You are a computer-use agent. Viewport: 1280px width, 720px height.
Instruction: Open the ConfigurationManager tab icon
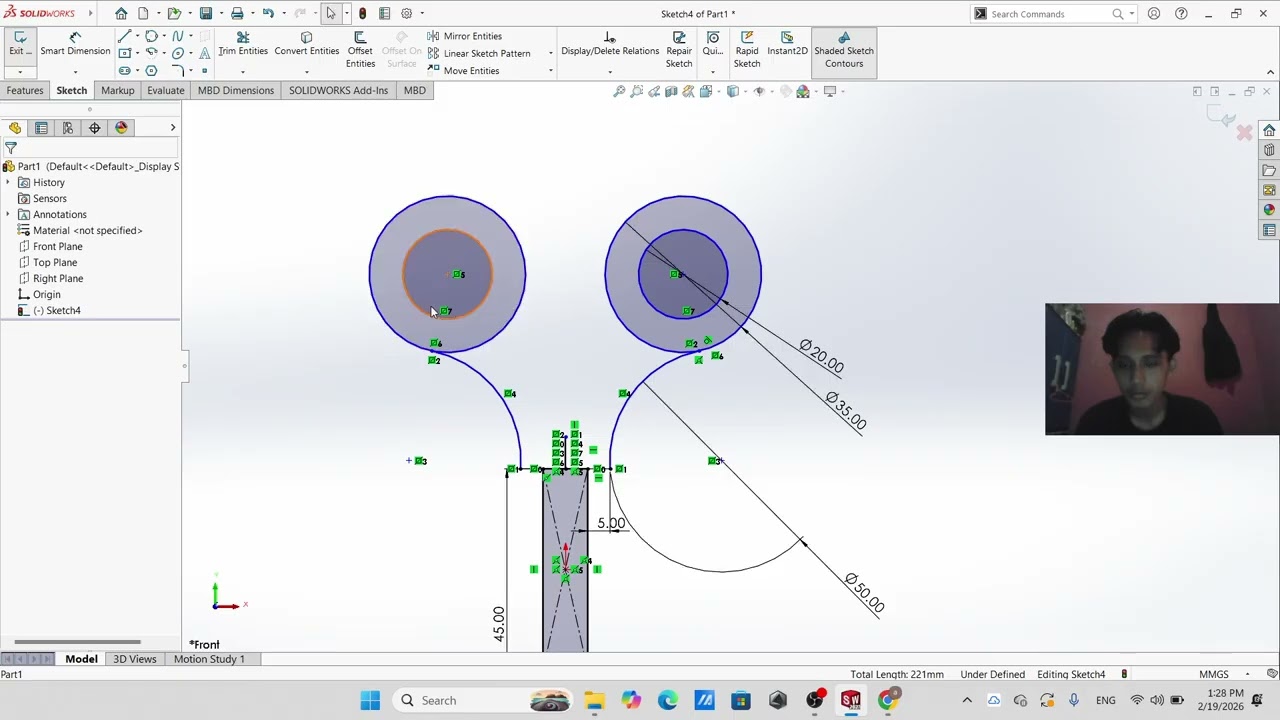click(68, 128)
